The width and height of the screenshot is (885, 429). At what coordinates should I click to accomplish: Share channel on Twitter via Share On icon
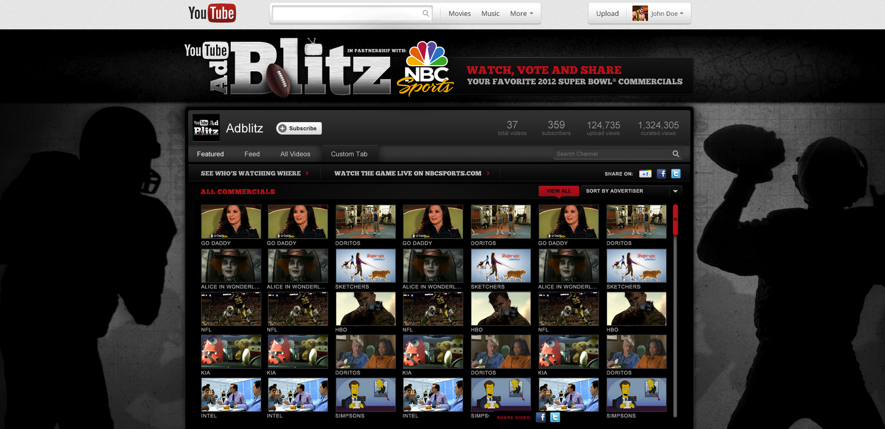(x=676, y=174)
